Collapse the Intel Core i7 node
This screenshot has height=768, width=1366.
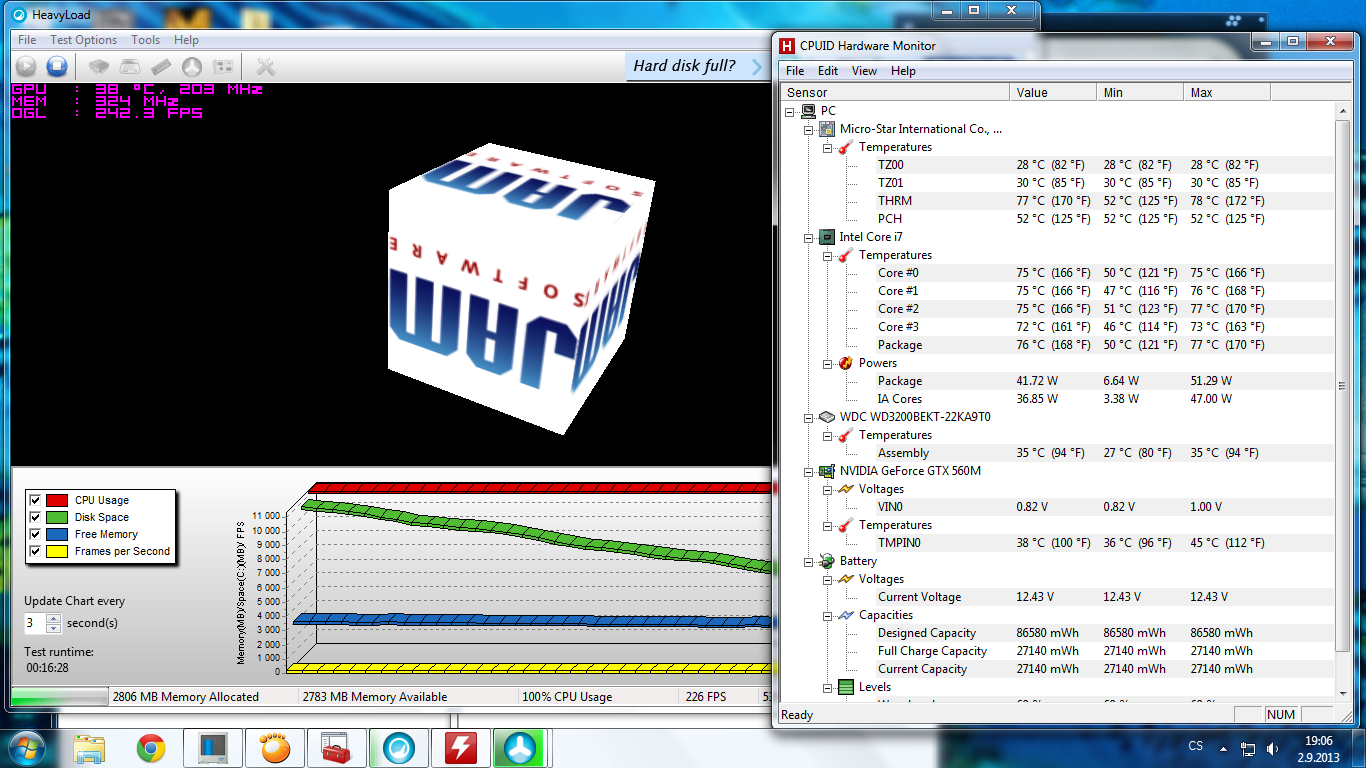click(x=809, y=237)
